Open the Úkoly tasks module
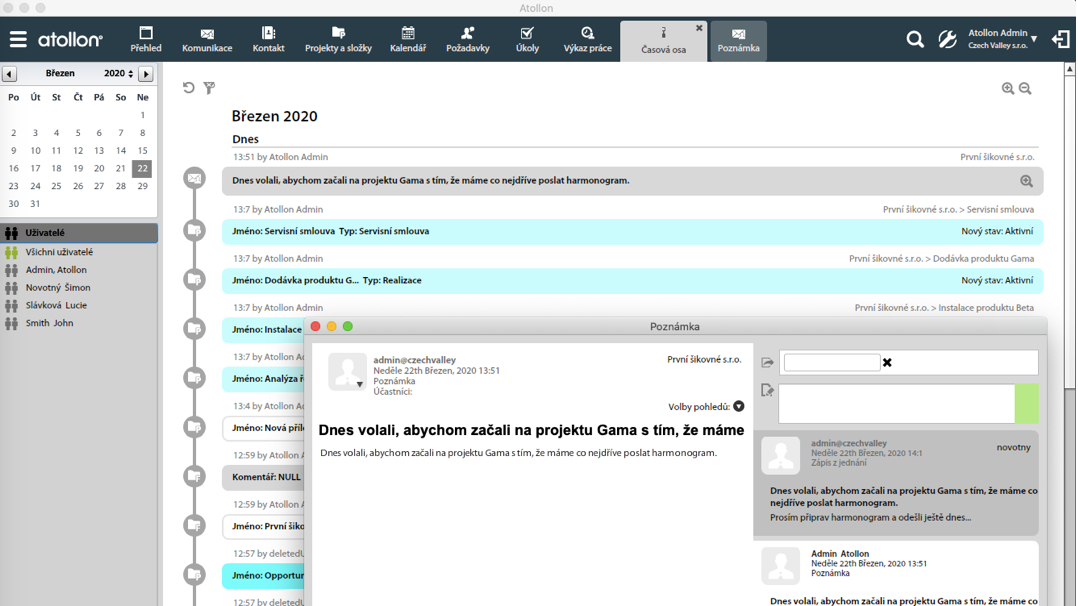Screen dimensions: 1078x606 527,40
